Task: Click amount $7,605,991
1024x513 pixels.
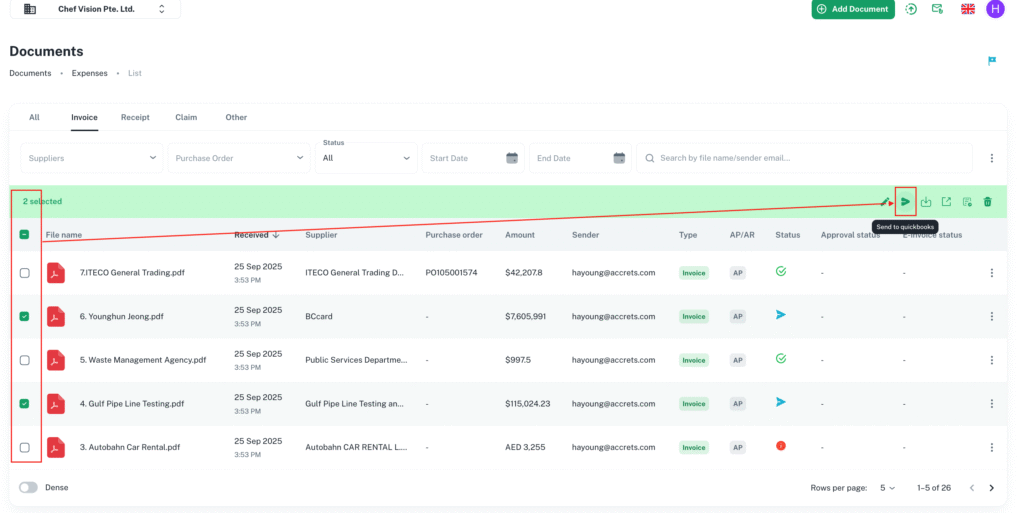Action: point(526,317)
